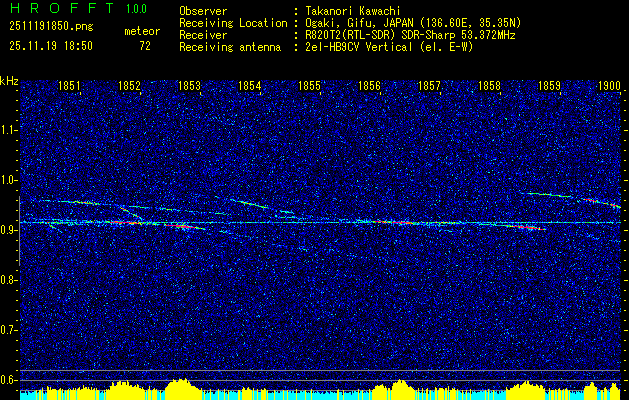Click the Ogaki, Gifu, JAPAN location text

pos(413,23)
